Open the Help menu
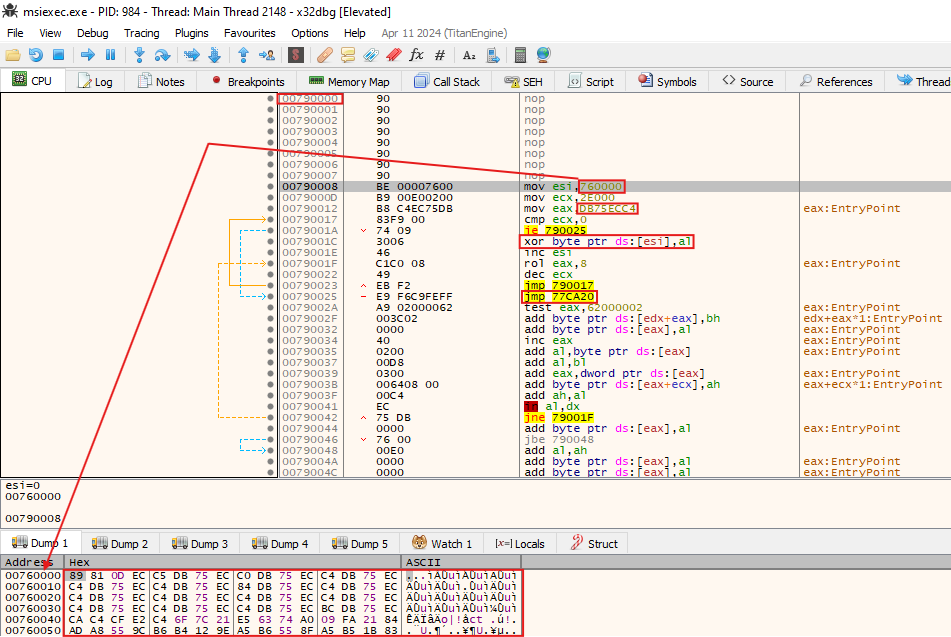 click(355, 33)
